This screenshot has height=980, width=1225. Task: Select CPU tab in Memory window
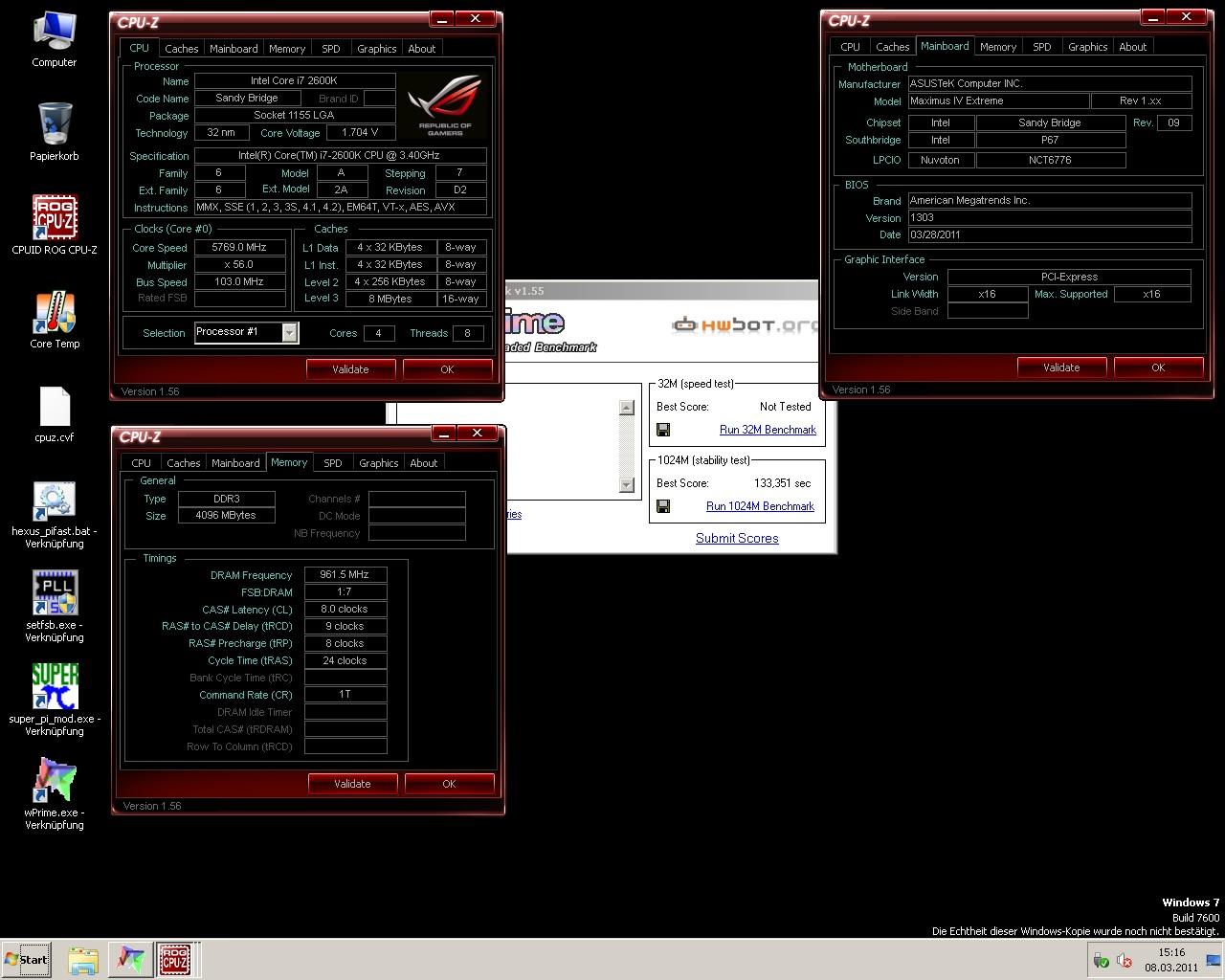tap(141, 463)
